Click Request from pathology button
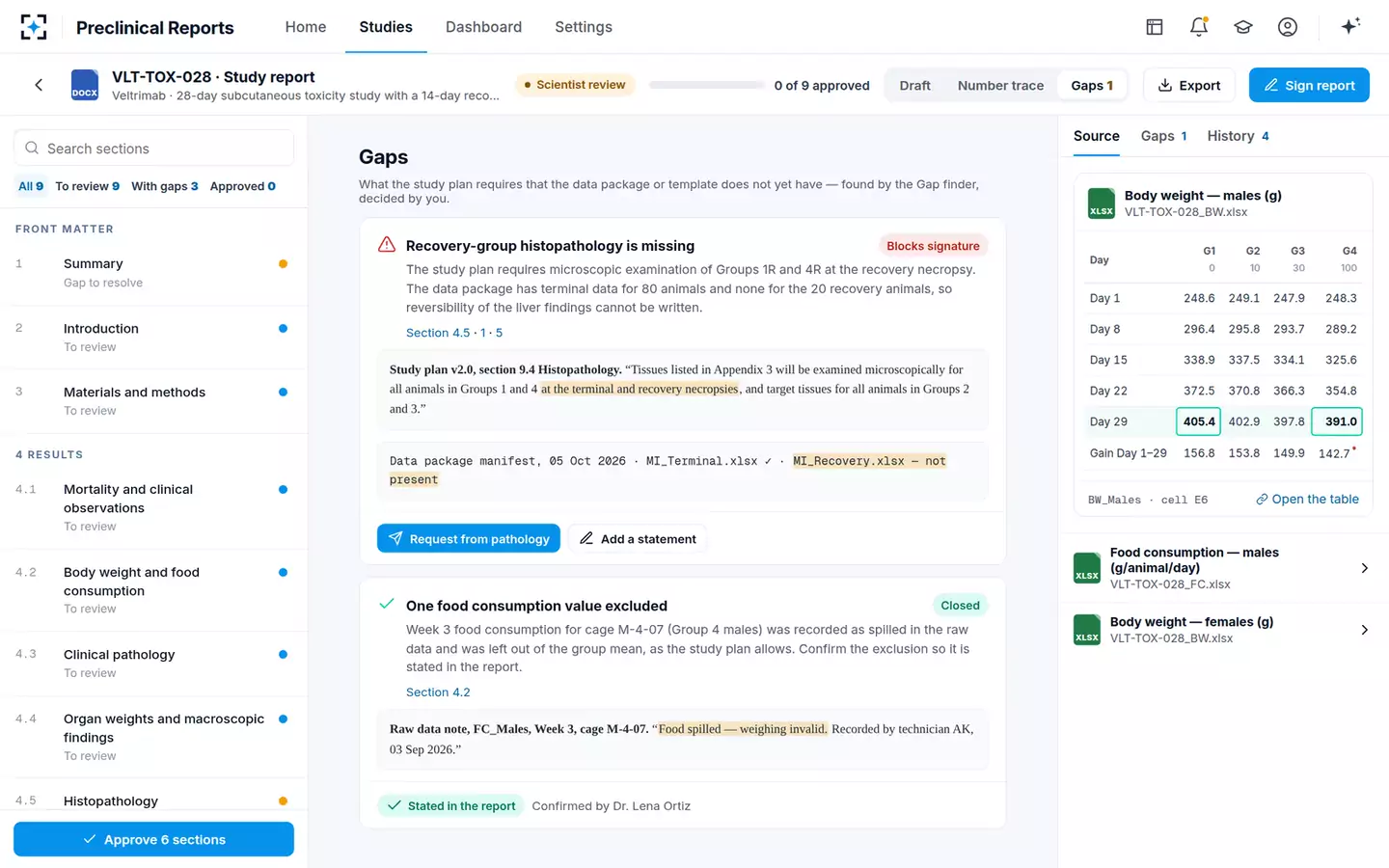Screen dimensions: 1389x868 [469, 538]
